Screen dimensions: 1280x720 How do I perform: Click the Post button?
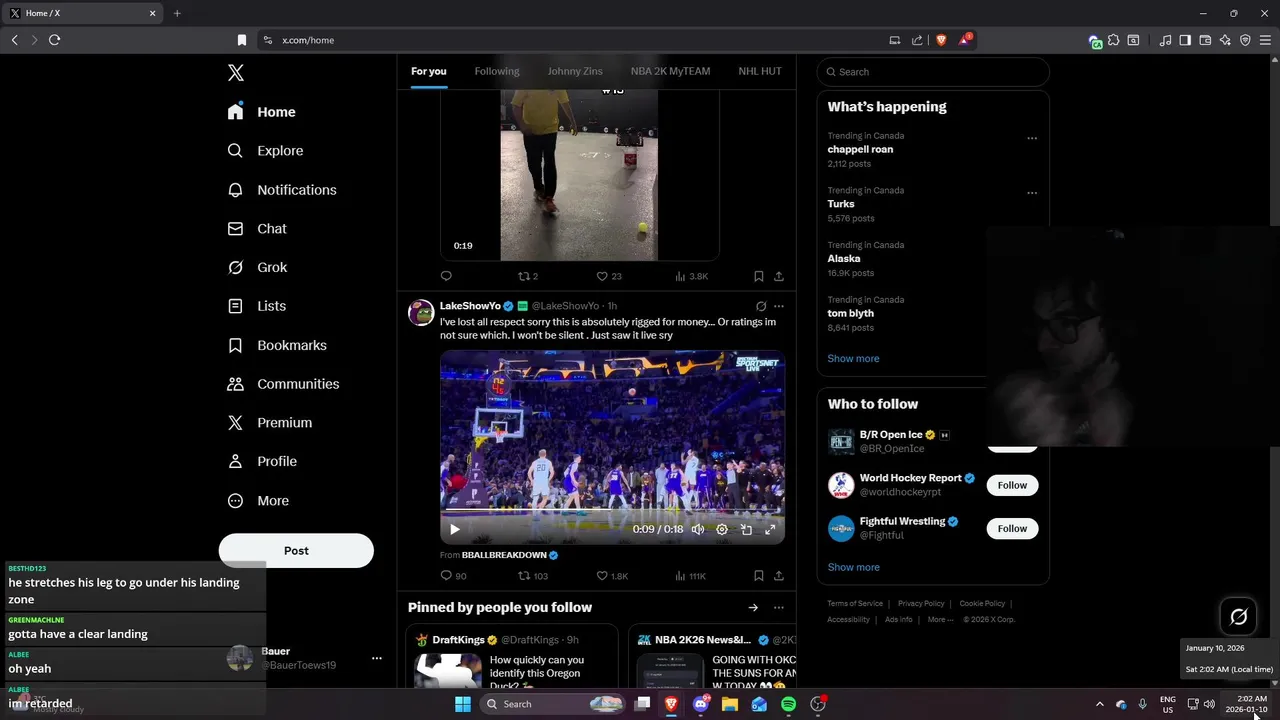click(296, 551)
